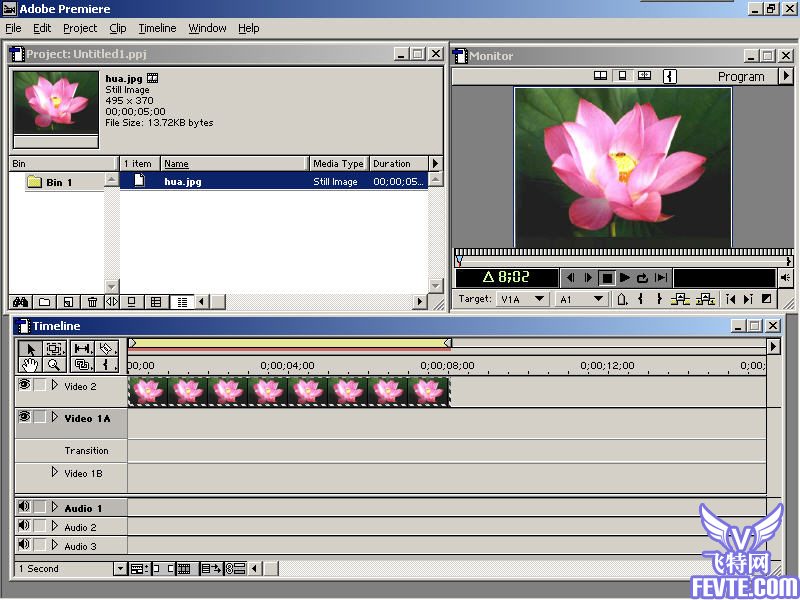Toggle lock box on Video 1A track
800x600 pixels.
click(40, 418)
